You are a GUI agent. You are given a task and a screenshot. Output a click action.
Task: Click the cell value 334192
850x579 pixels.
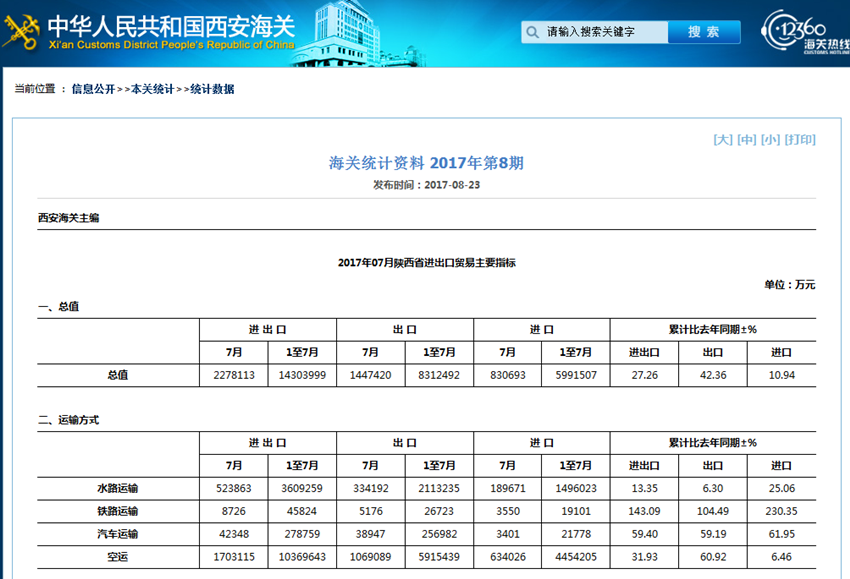[370, 488]
